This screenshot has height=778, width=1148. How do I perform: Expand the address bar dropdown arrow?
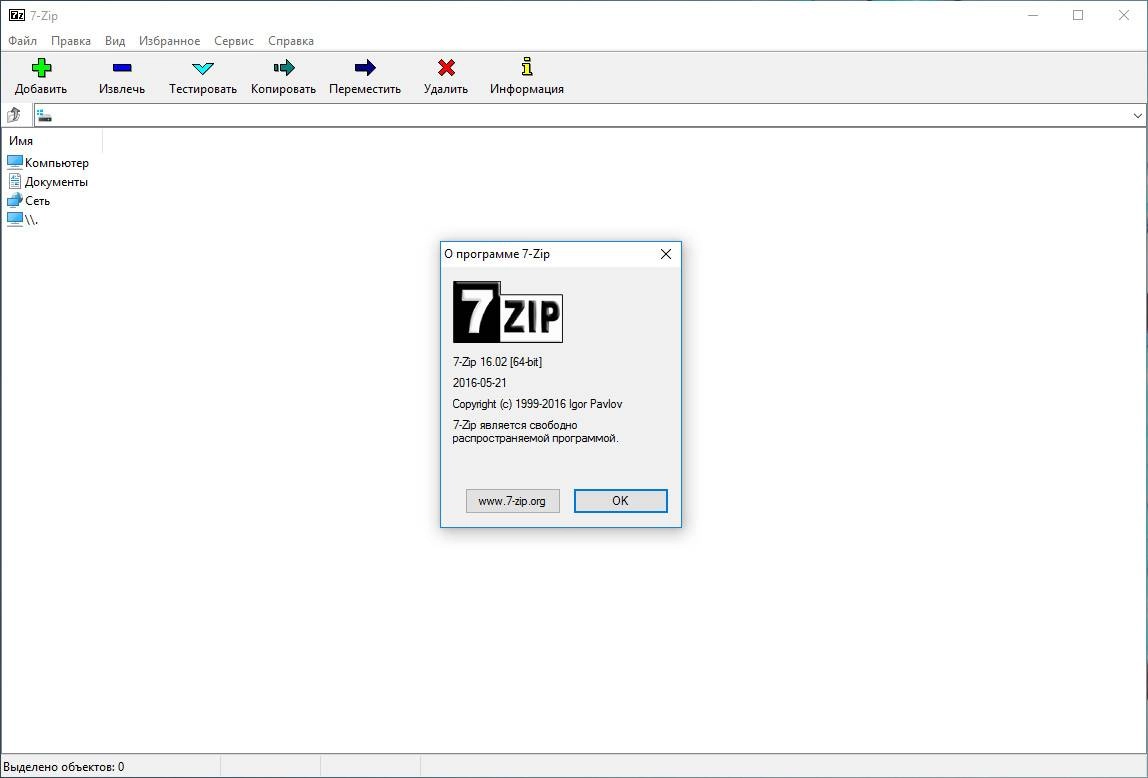click(1137, 116)
